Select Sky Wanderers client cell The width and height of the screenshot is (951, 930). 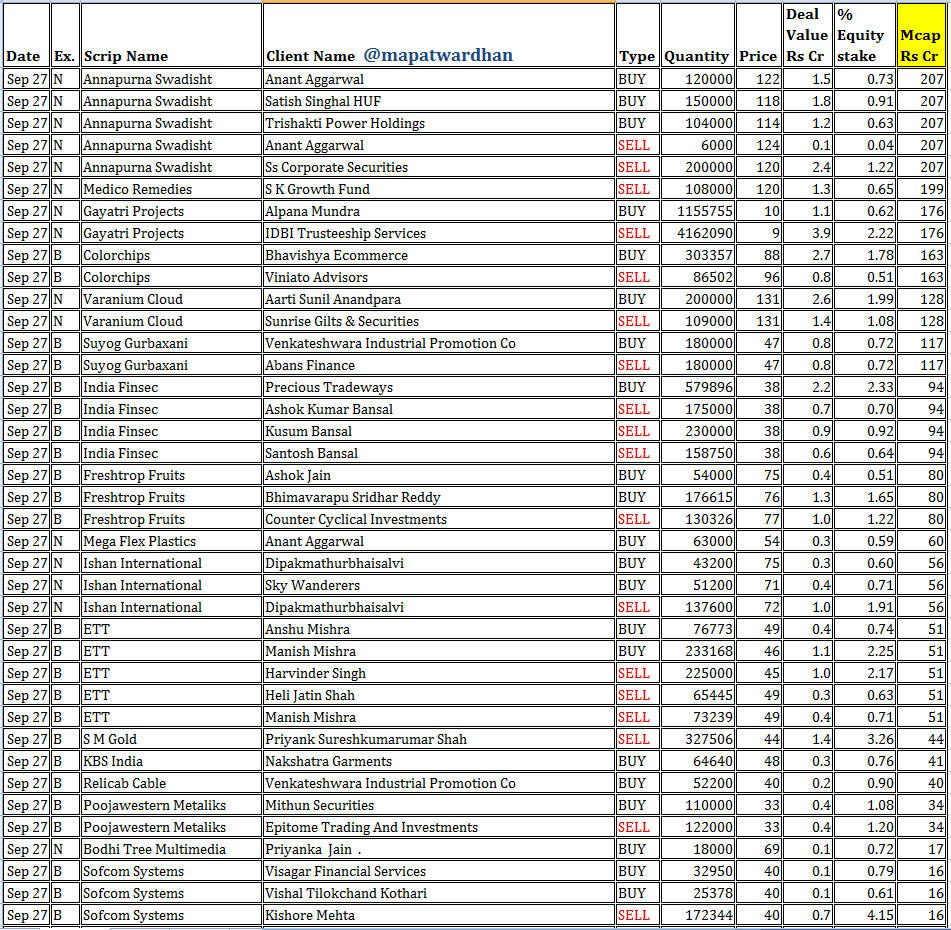(439, 585)
